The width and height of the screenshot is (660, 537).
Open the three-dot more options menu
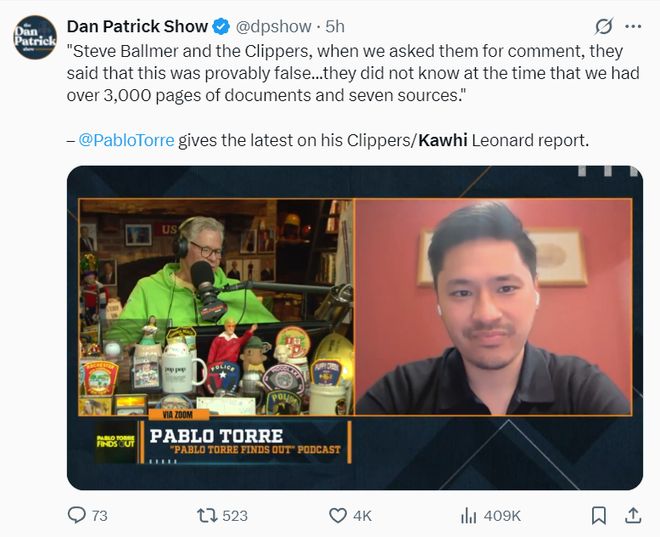(633, 27)
